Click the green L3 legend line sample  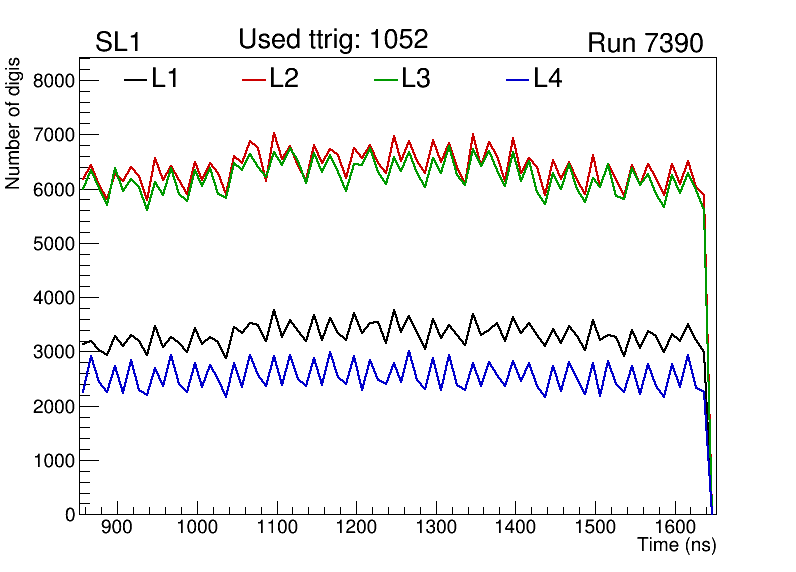tap(386, 79)
